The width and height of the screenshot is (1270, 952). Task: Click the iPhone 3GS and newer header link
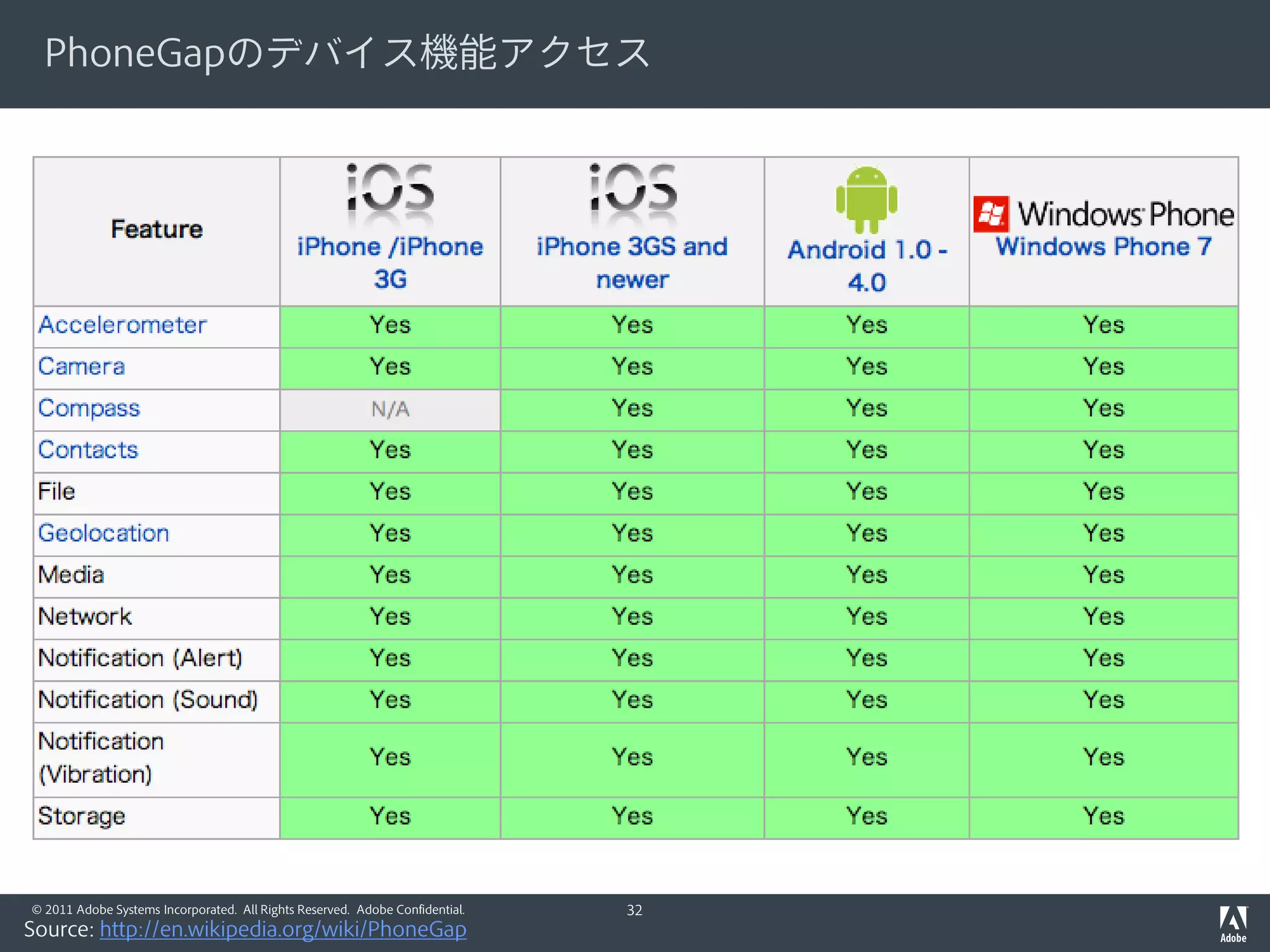coord(633,263)
